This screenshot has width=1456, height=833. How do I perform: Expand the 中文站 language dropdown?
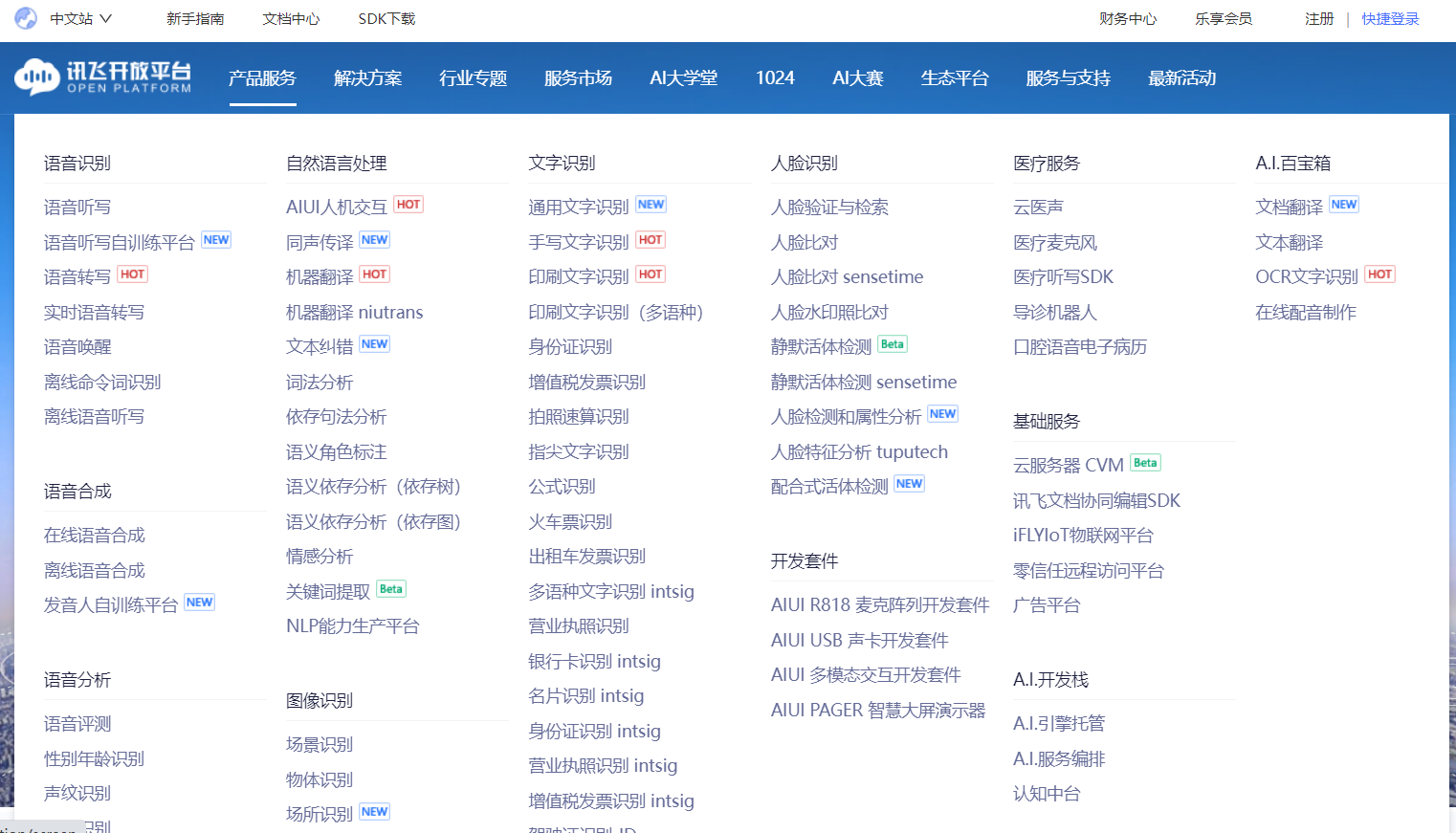[x=81, y=18]
